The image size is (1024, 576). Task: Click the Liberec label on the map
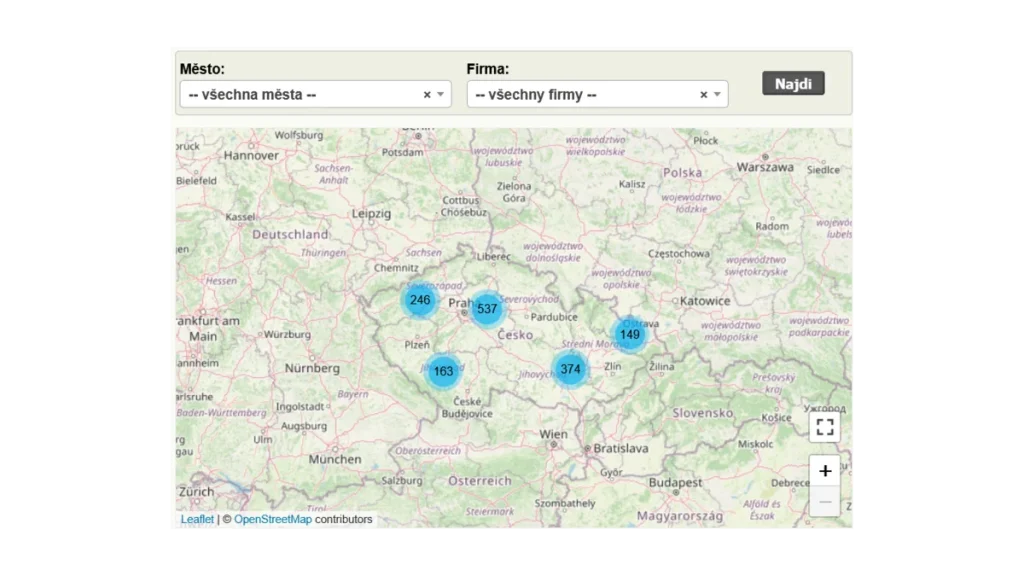click(493, 257)
